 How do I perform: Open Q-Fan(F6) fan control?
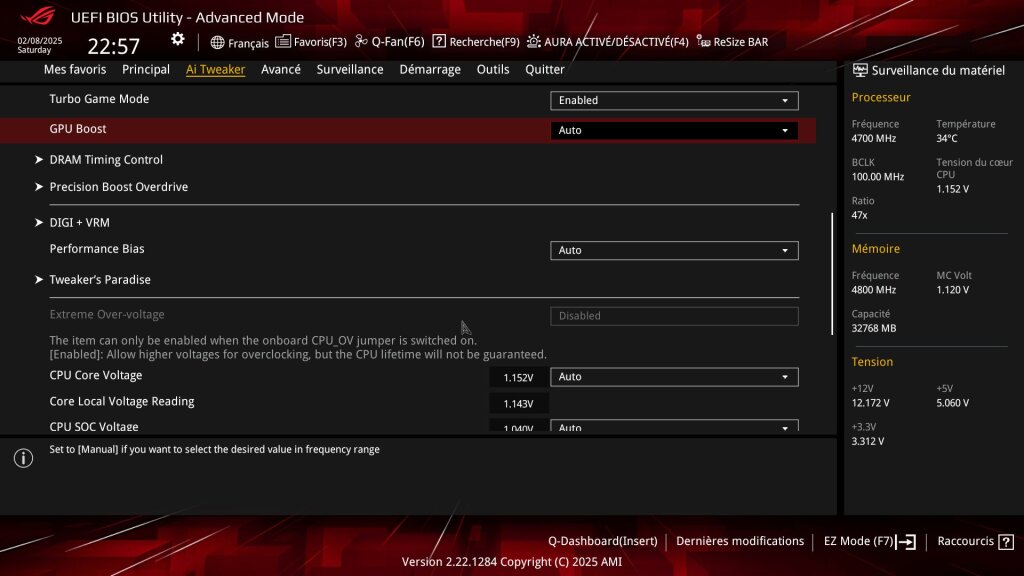(x=390, y=42)
